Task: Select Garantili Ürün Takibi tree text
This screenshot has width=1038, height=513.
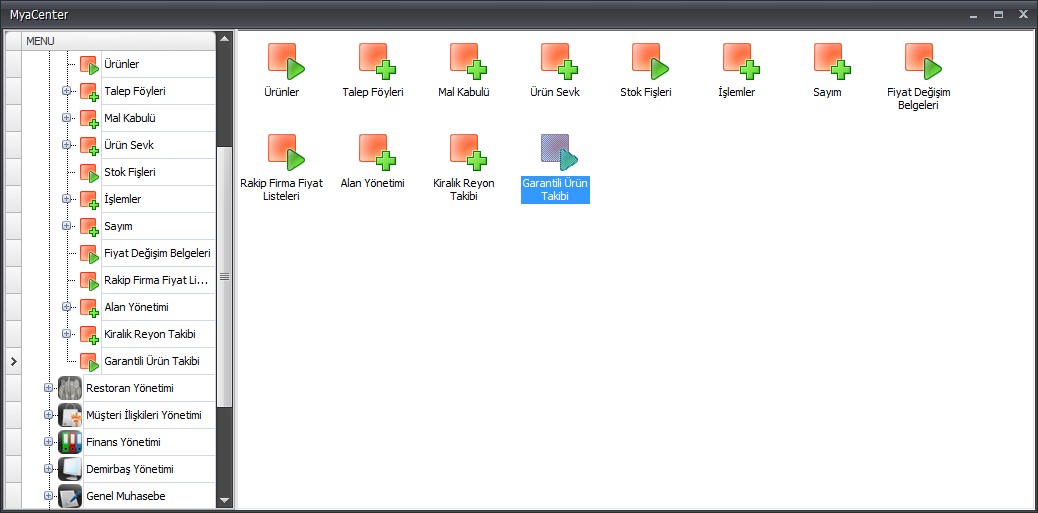Action: [152, 361]
